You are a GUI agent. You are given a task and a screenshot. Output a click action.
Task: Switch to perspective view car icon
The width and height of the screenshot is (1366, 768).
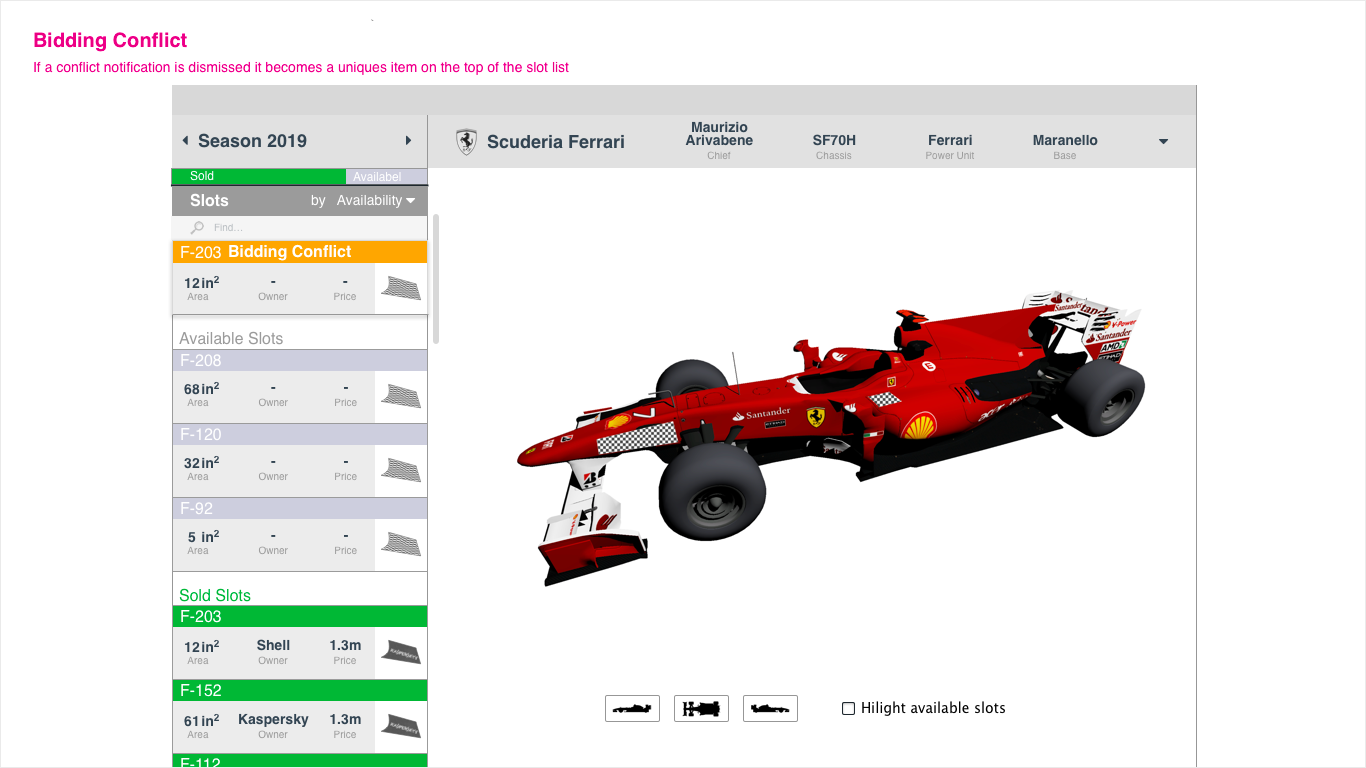(x=770, y=708)
